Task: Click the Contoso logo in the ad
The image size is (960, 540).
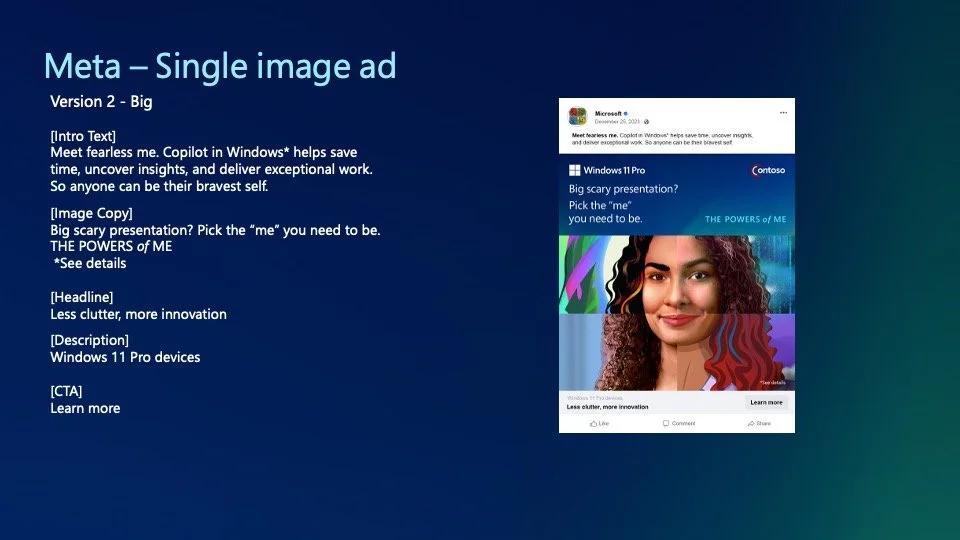Action: pyautogui.click(x=768, y=170)
